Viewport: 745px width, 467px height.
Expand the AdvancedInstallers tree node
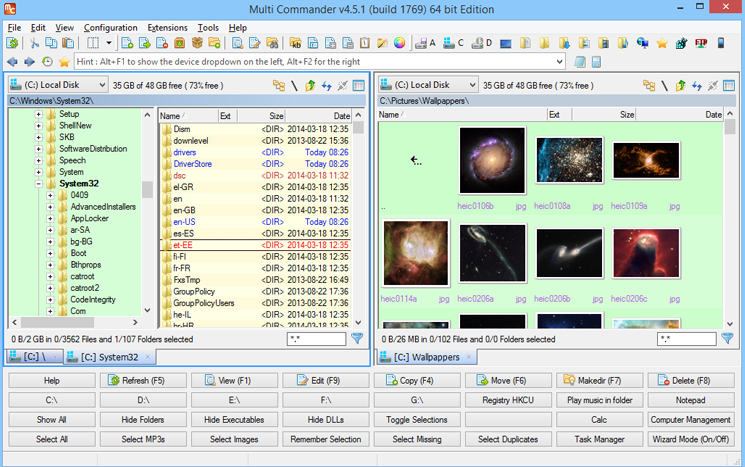click(50, 207)
